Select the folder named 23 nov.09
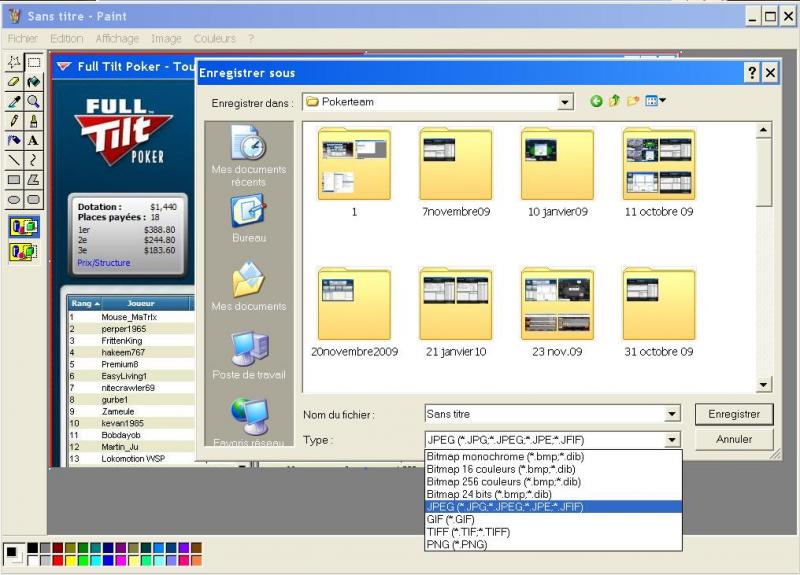 coord(557,312)
